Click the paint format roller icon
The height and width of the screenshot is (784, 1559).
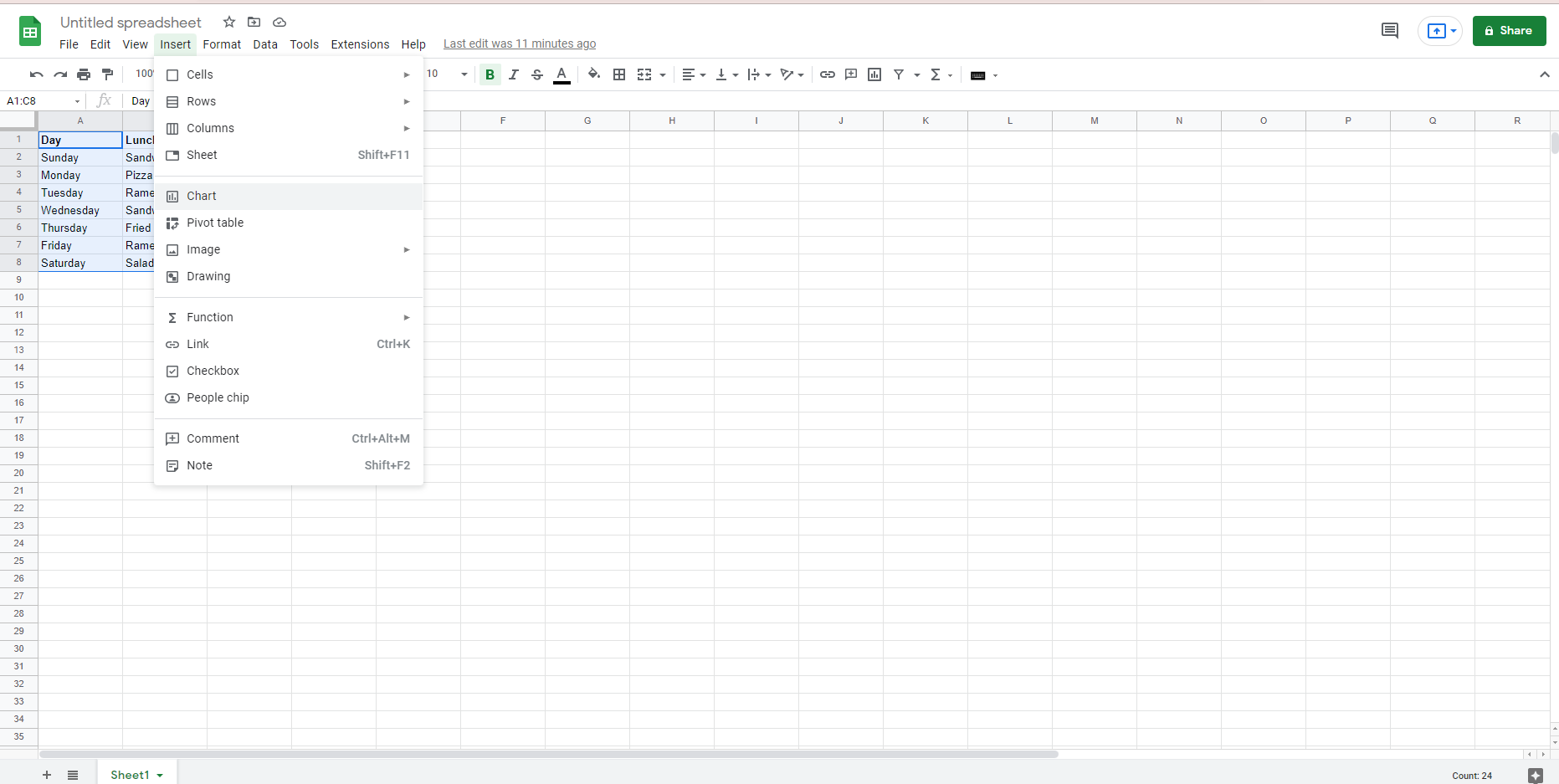coord(107,74)
